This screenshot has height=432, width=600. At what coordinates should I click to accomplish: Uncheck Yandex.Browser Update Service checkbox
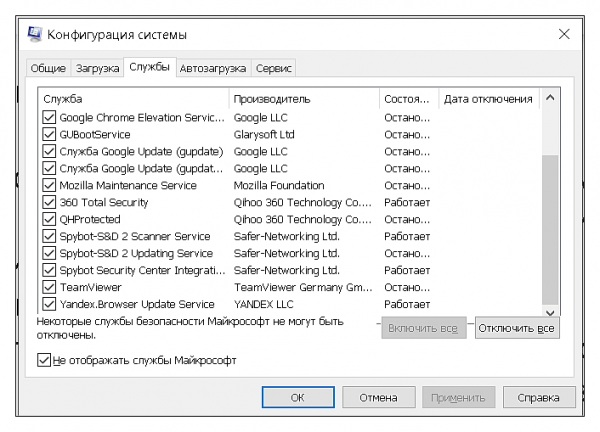point(49,304)
